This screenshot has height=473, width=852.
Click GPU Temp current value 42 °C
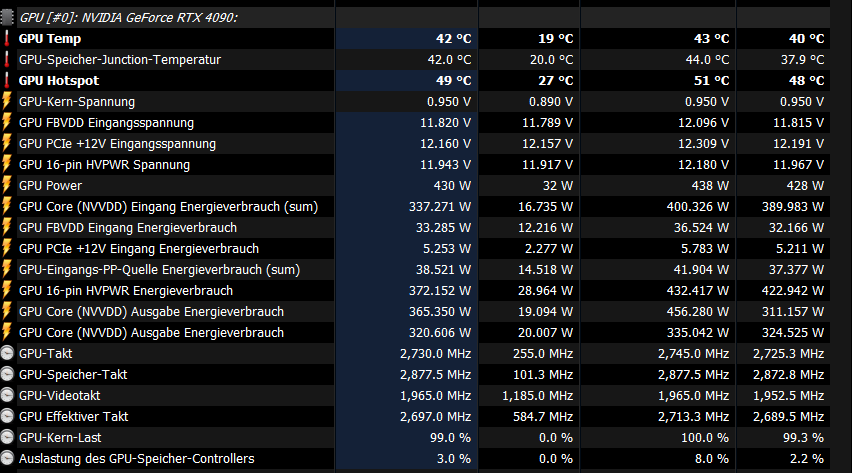point(453,39)
